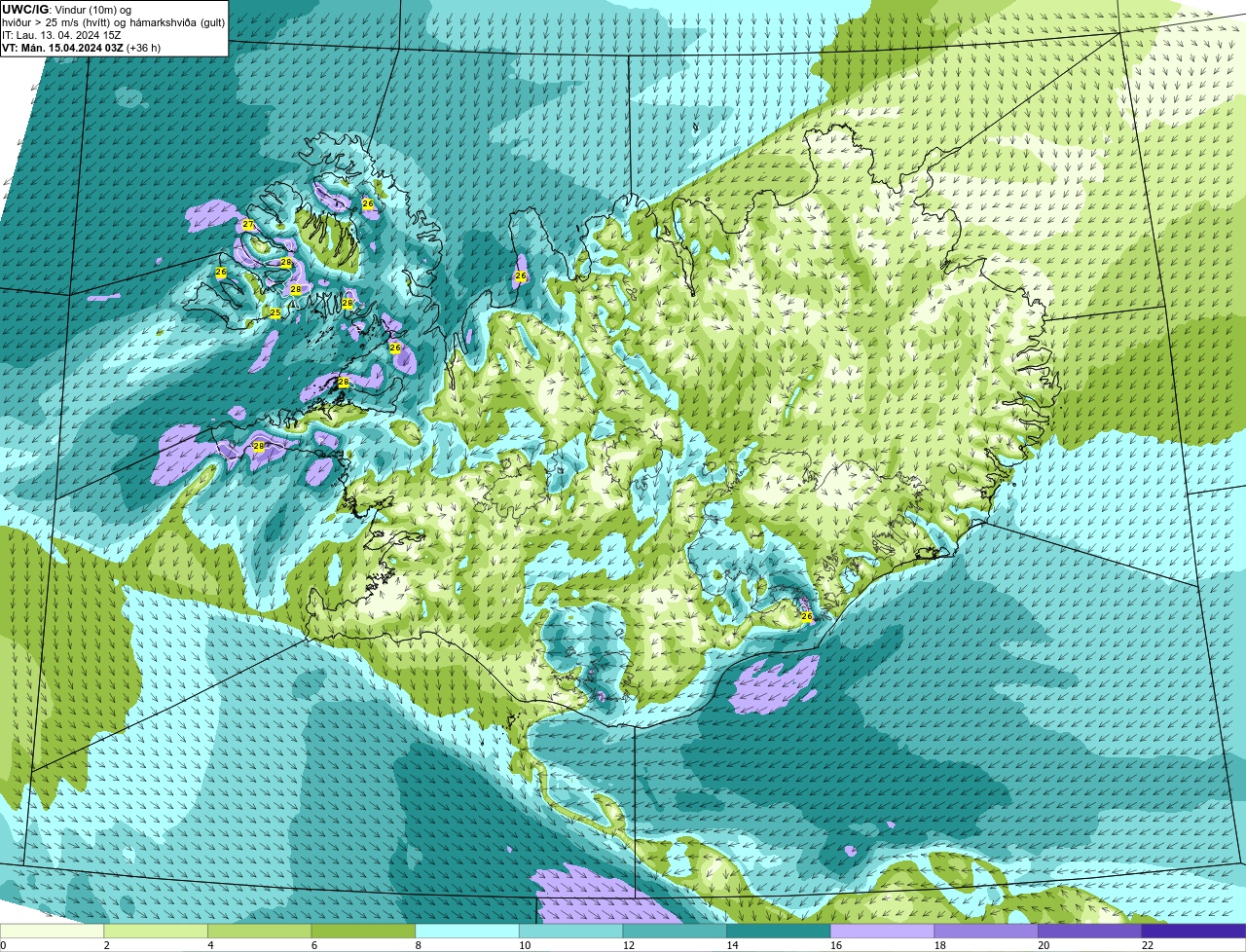1246x952 pixels.
Task: Click the 18–20 m/s purple legend swatch
Action: [986, 932]
